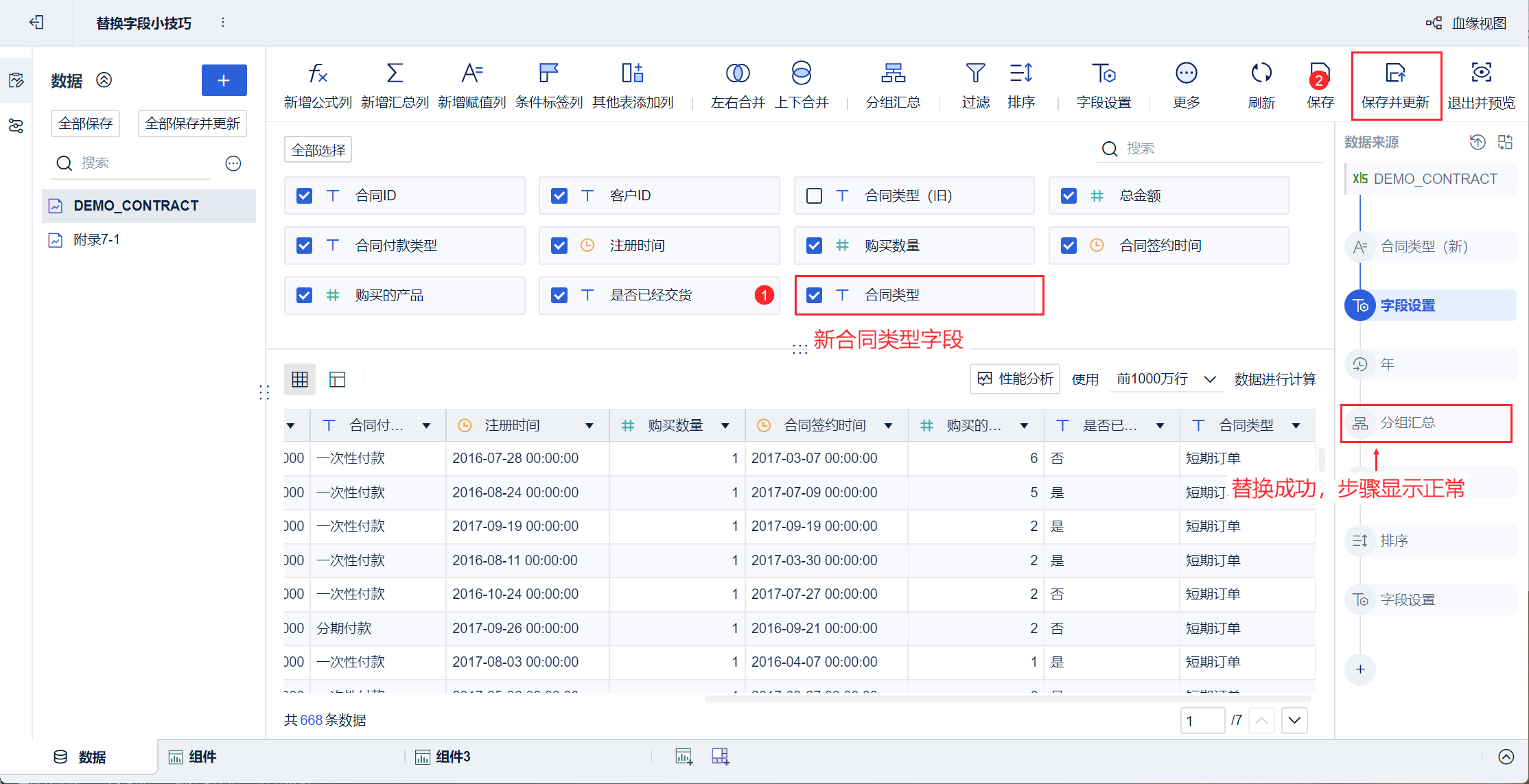1529x784 pixels.
Task: Click the 刷新 refresh icon
Action: tap(1261, 73)
